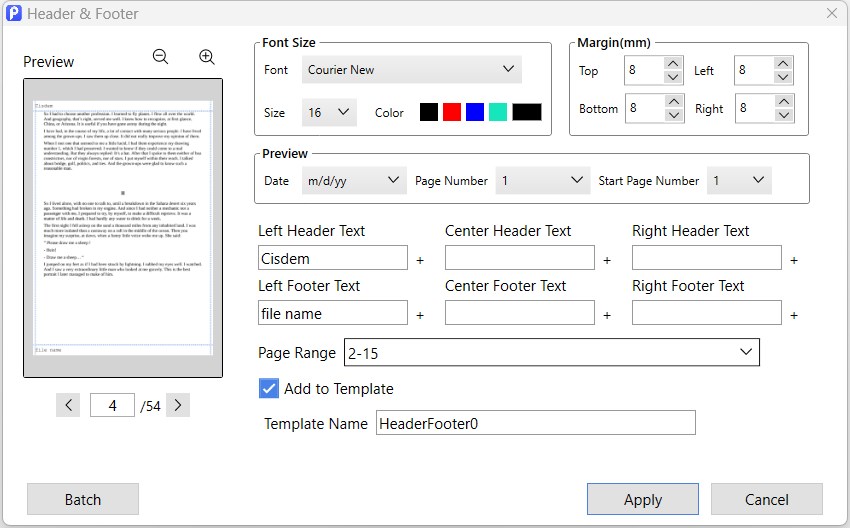Decrease Left margin with down arrow
850x528 pixels.
(783, 77)
